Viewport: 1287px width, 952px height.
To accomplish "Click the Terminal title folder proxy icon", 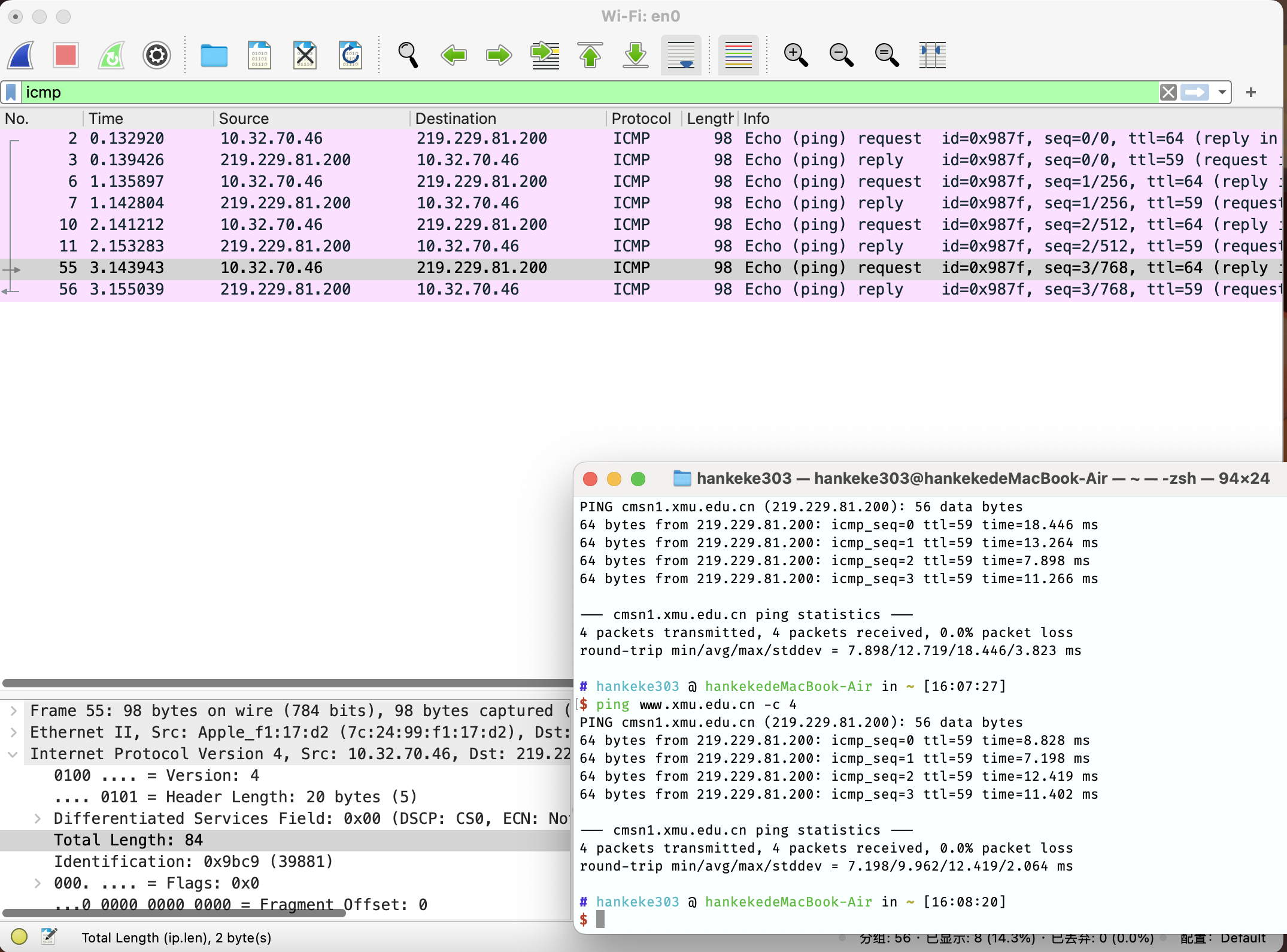I will coord(682,478).
